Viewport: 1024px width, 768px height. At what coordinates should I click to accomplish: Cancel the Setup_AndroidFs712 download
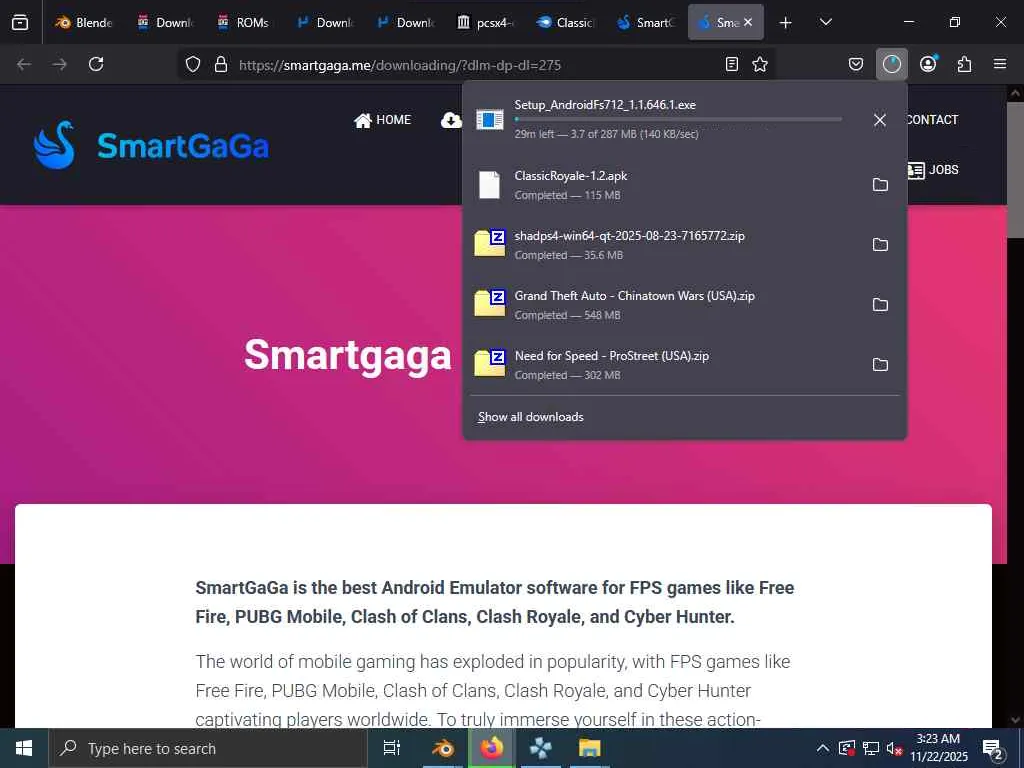point(880,120)
